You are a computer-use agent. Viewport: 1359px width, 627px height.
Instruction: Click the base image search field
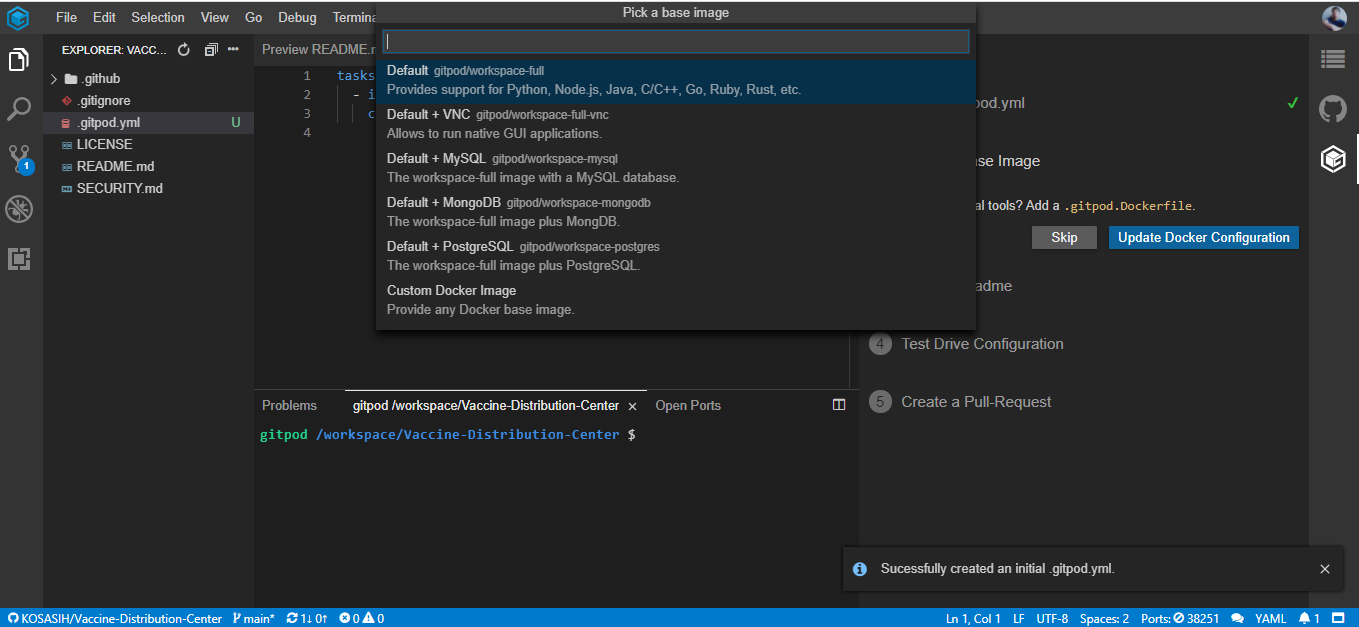tap(676, 41)
